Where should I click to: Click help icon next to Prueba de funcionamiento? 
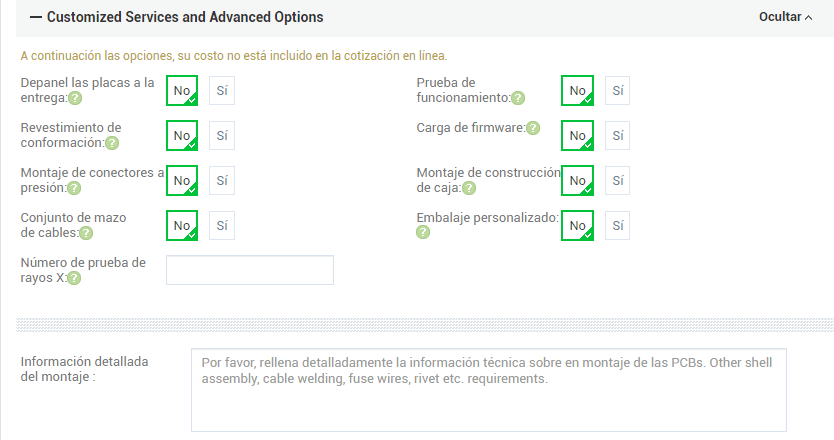pyautogui.click(x=518, y=98)
